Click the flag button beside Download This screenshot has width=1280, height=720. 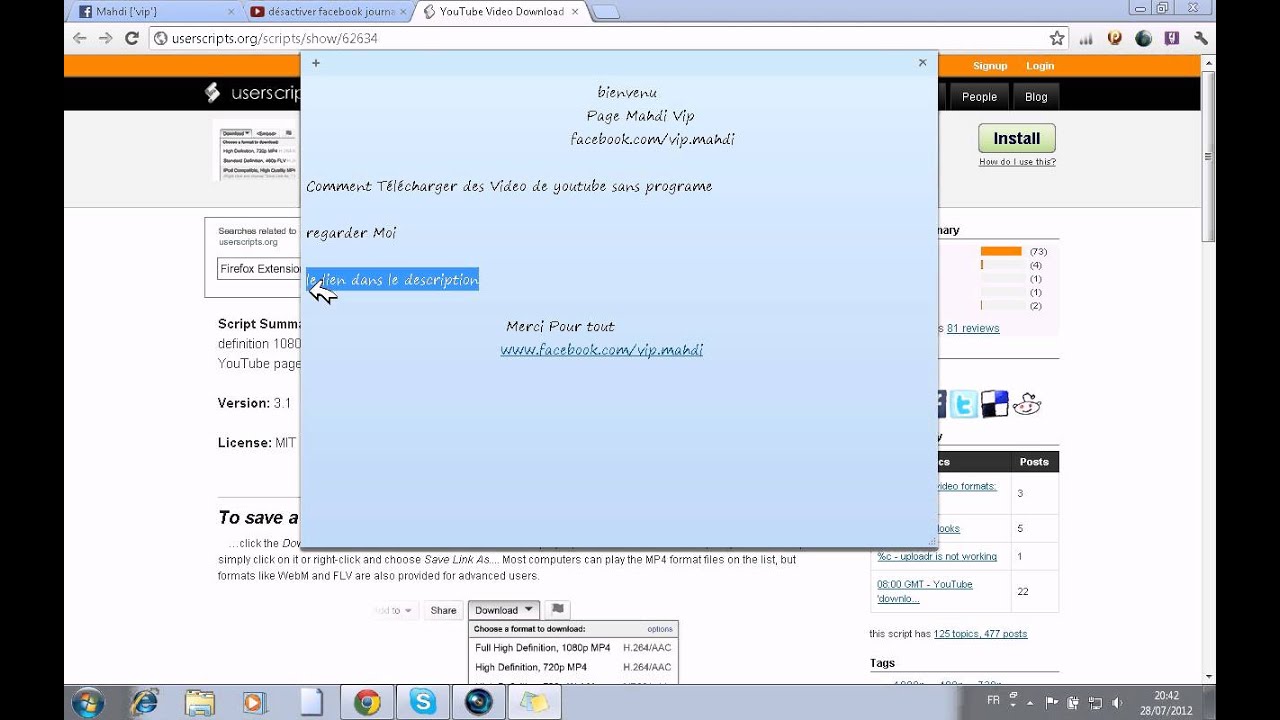point(558,609)
